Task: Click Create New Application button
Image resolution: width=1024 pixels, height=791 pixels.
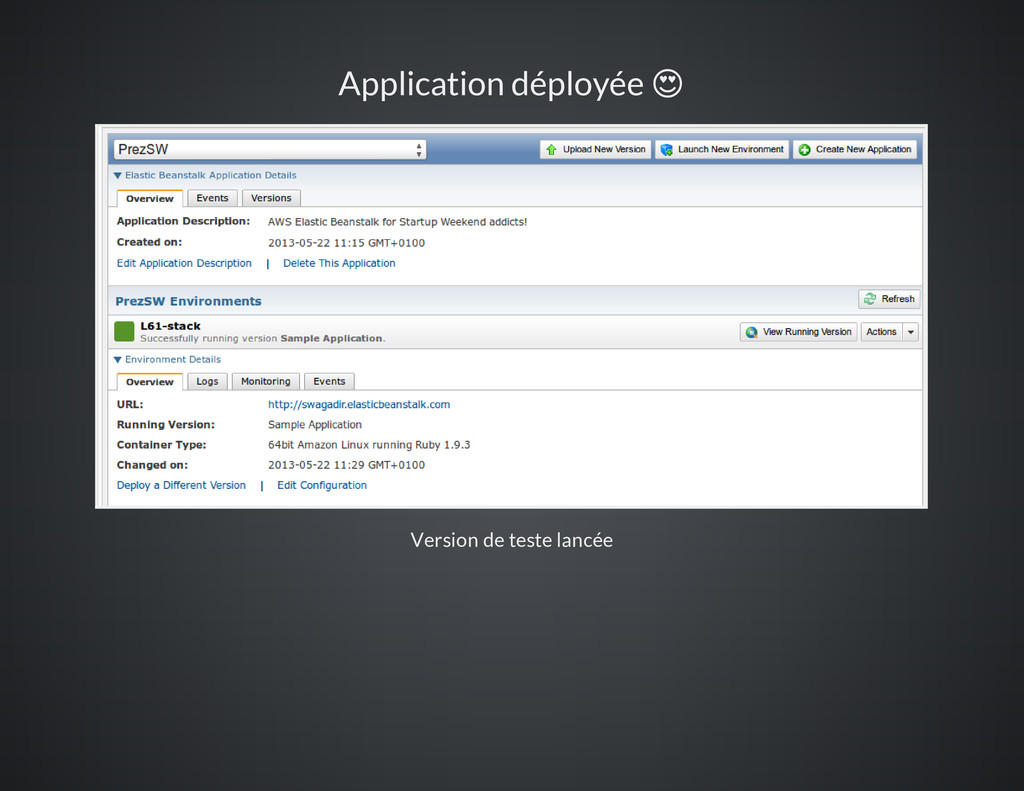Action: point(855,150)
